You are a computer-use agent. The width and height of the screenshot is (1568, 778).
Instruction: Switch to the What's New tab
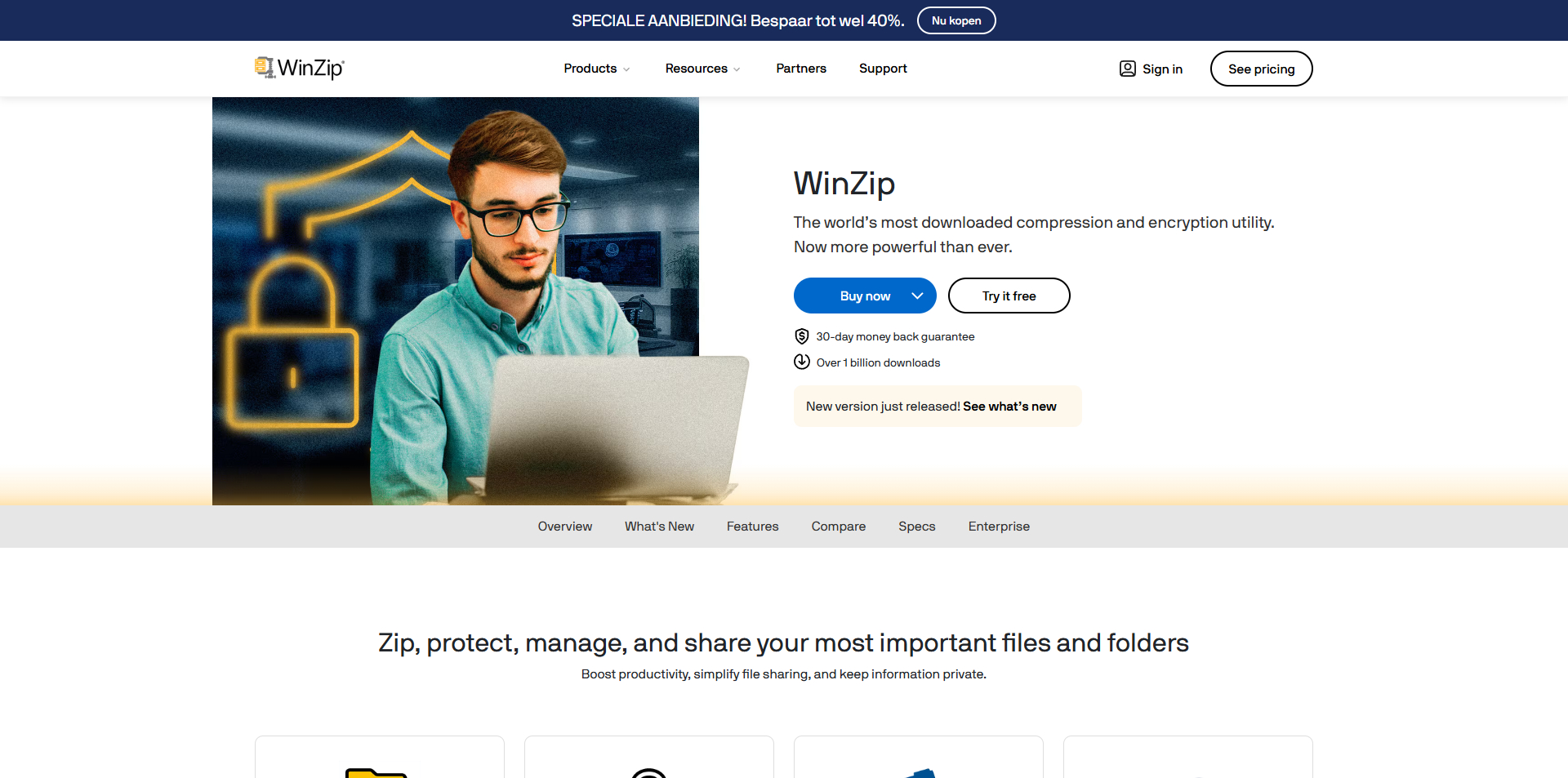tap(659, 527)
